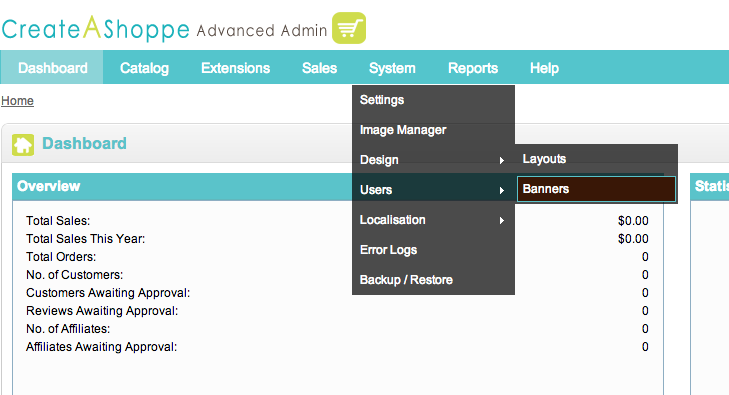Screen dimensions: 729x395
Task: Click the green Dashboard home icon
Action: (x=23, y=145)
